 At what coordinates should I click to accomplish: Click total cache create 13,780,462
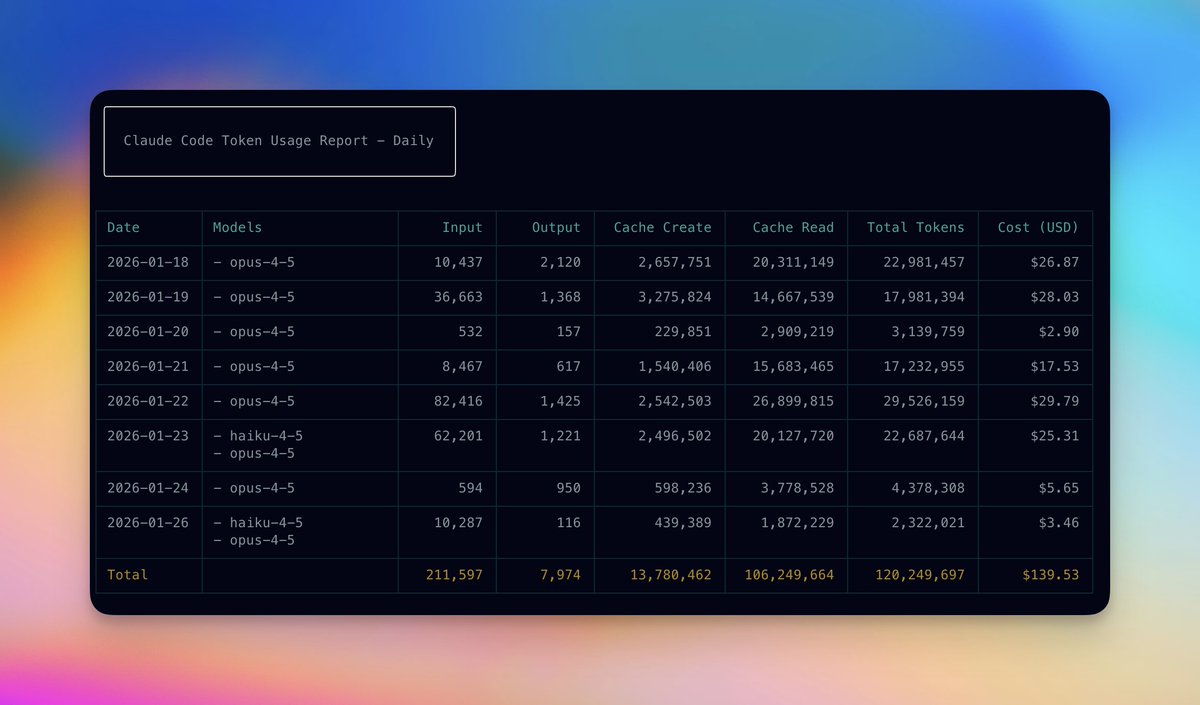[671, 575]
